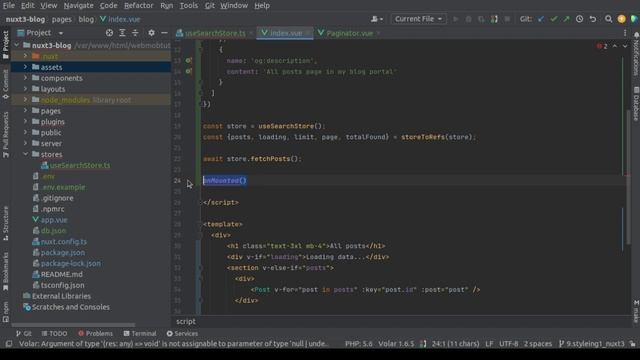
Task: Switch to the useSearchStore.ts editor tab
Action: (215, 33)
